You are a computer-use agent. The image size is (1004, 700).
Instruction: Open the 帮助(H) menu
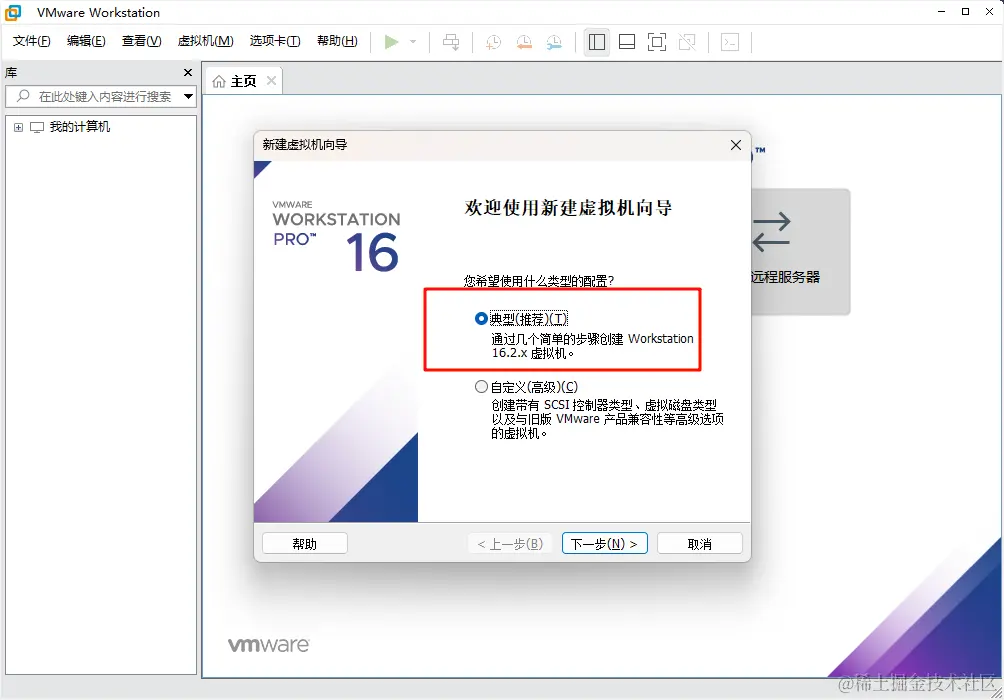337,41
